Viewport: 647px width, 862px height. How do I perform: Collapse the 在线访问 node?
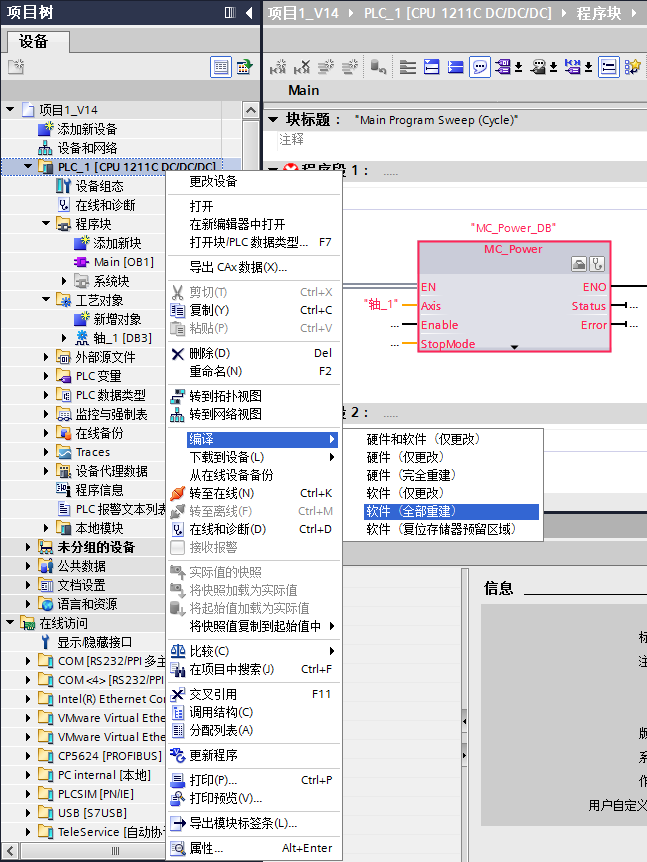click(10, 622)
